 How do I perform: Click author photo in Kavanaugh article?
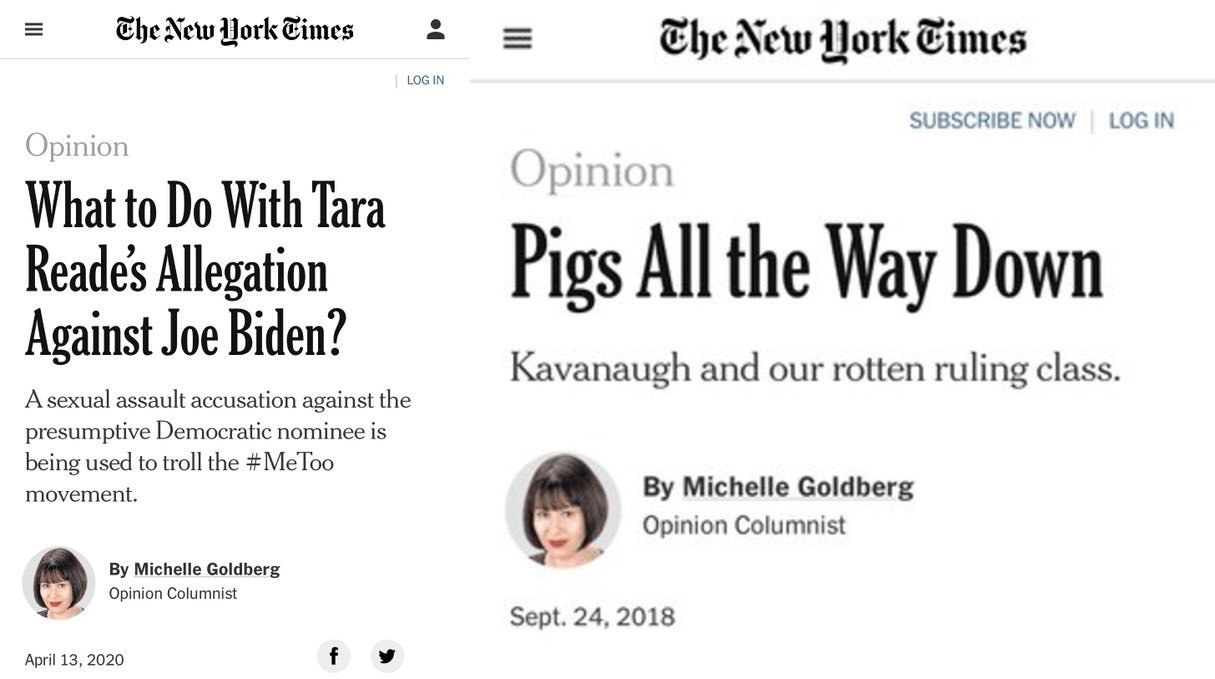[x=563, y=510]
